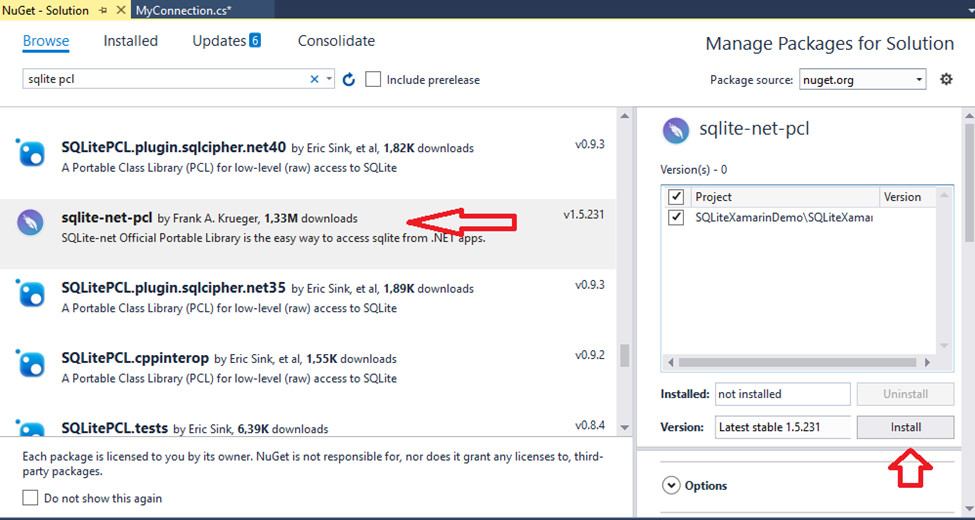
Task: Click the refresh search results icon
Action: click(x=349, y=80)
